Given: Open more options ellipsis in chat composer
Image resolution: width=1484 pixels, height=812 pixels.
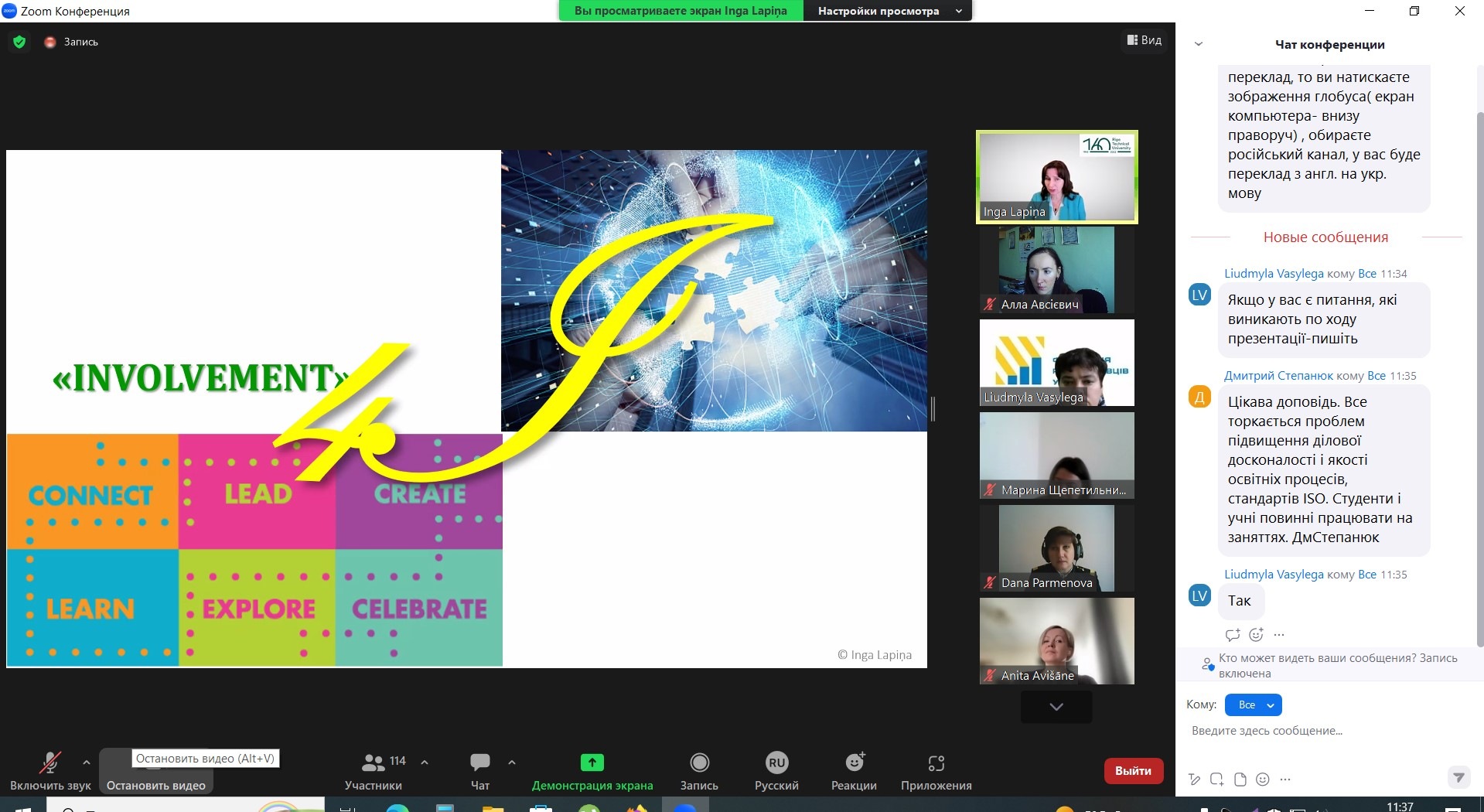Looking at the screenshot, I should pyautogui.click(x=1285, y=780).
